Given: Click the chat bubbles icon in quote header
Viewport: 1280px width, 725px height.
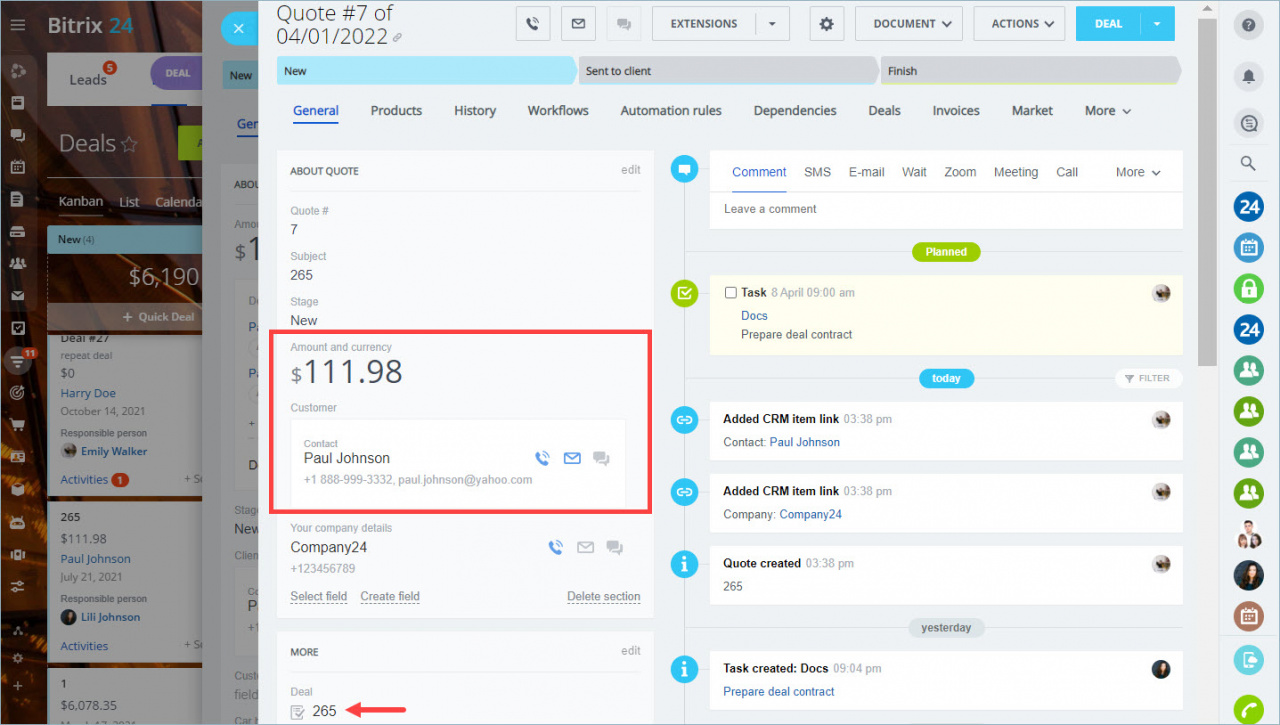Looking at the screenshot, I should coord(624,24).
